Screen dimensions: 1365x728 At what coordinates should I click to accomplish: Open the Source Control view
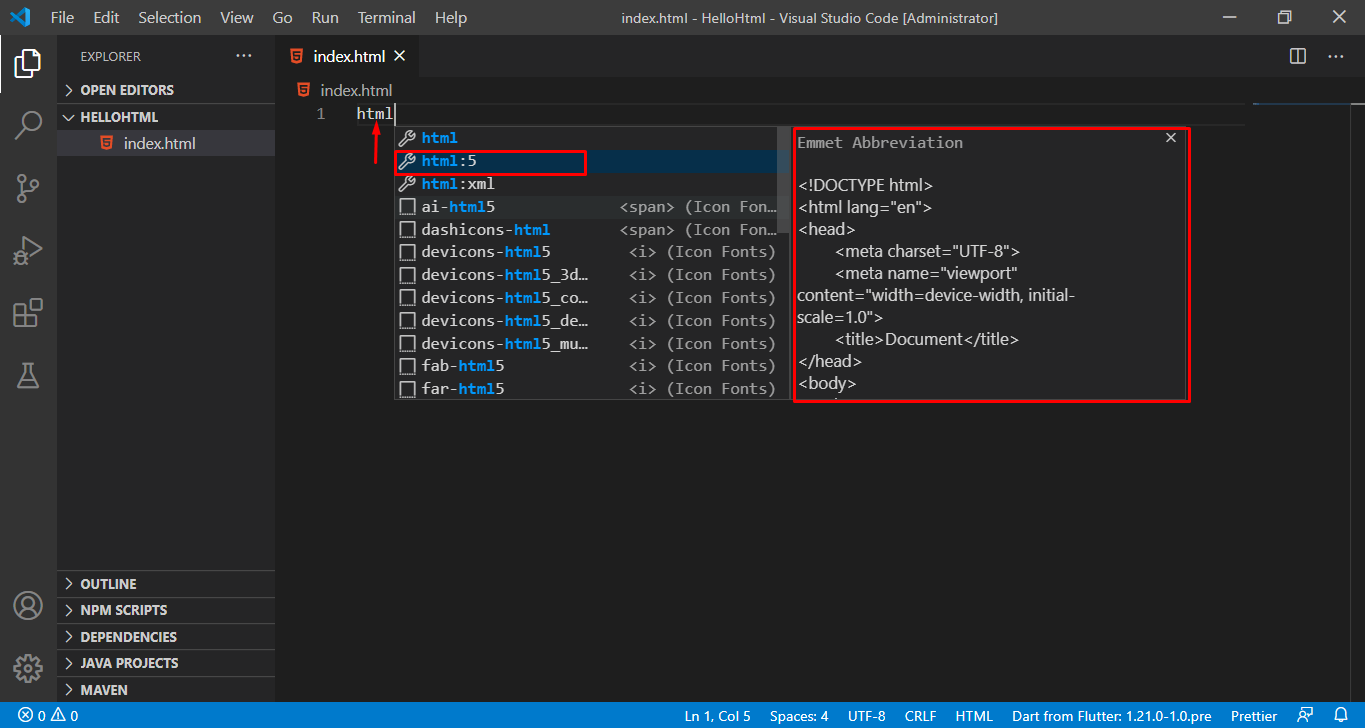click(x=28, y=187)
